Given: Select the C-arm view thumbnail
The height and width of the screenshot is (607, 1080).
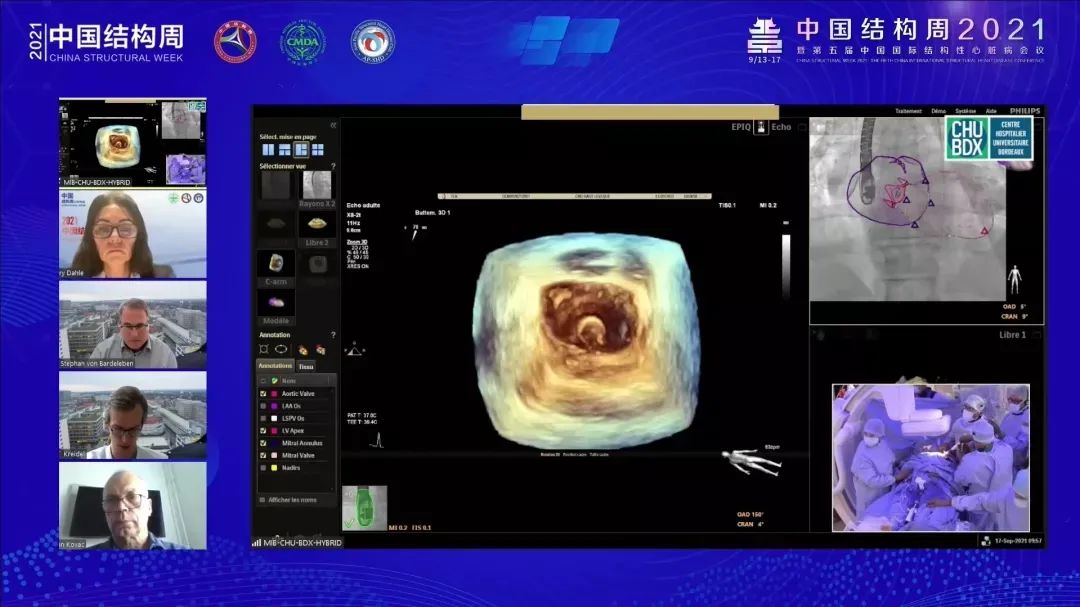Looking at the screenshot, I should tap(275, 263).
